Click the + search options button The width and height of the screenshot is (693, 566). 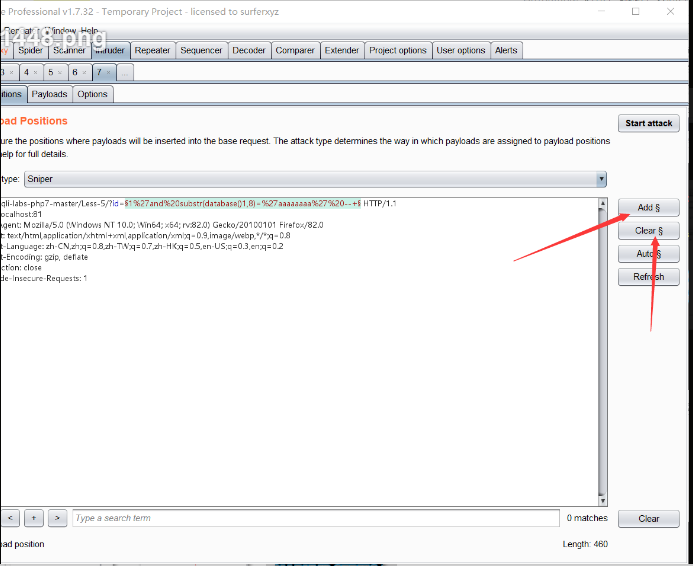pyautogui.click(x=34, y=518)
